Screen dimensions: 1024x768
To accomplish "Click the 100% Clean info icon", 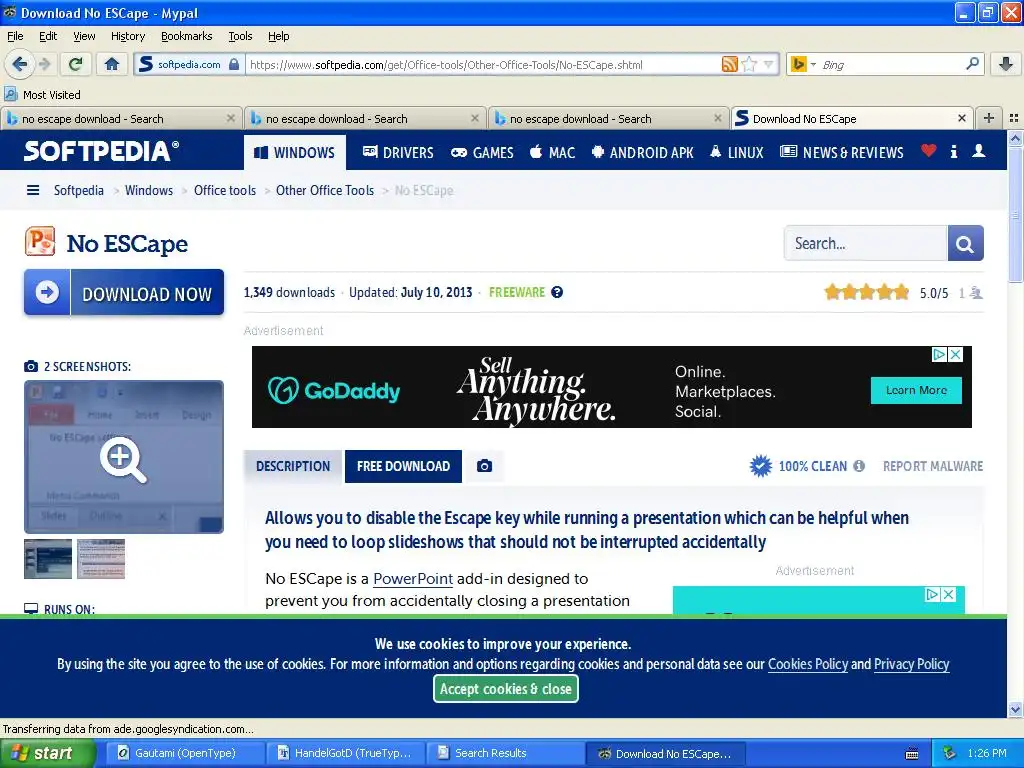I will (x=859, y=466).
